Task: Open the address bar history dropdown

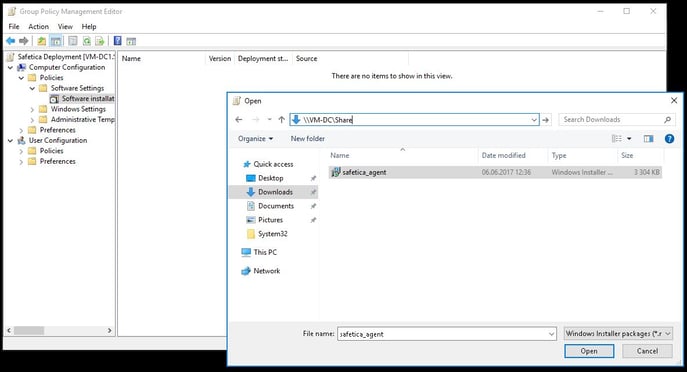Action: [x=534, y=120]
